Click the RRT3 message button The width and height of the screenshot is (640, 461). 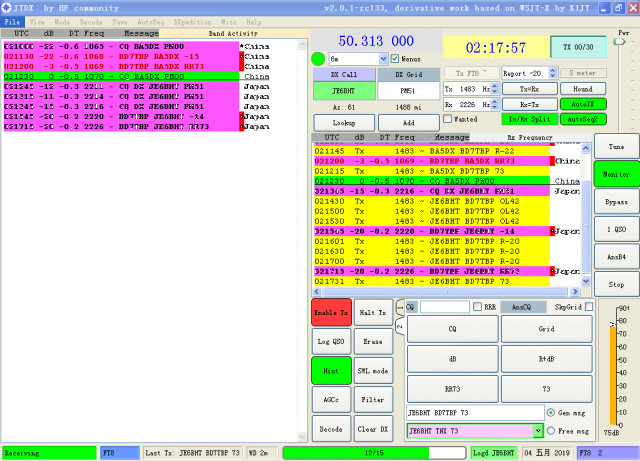pyautogui.click(x=452, y=389)
